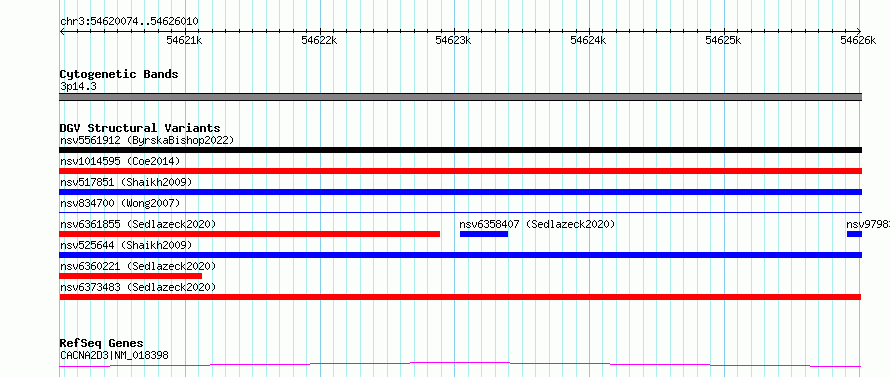The height and width of the screenshot is (377, 890).
Task: Select the CACNA2D3 magenta gene track line
Action: click(460, 365)
